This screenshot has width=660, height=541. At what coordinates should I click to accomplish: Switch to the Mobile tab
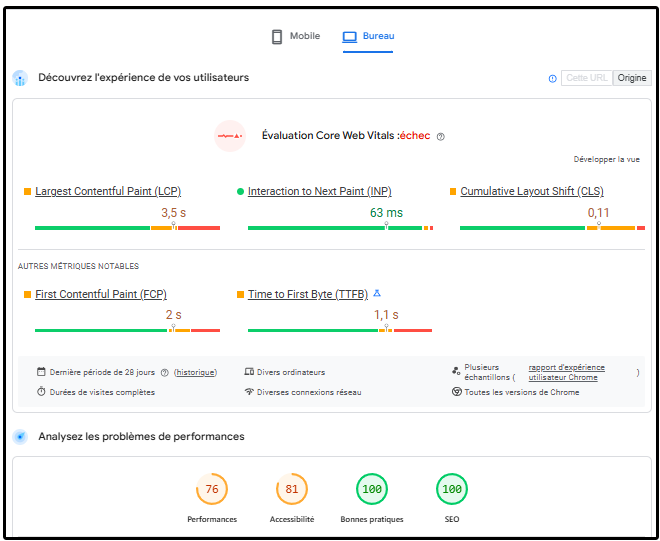click(x=295, y=37)
